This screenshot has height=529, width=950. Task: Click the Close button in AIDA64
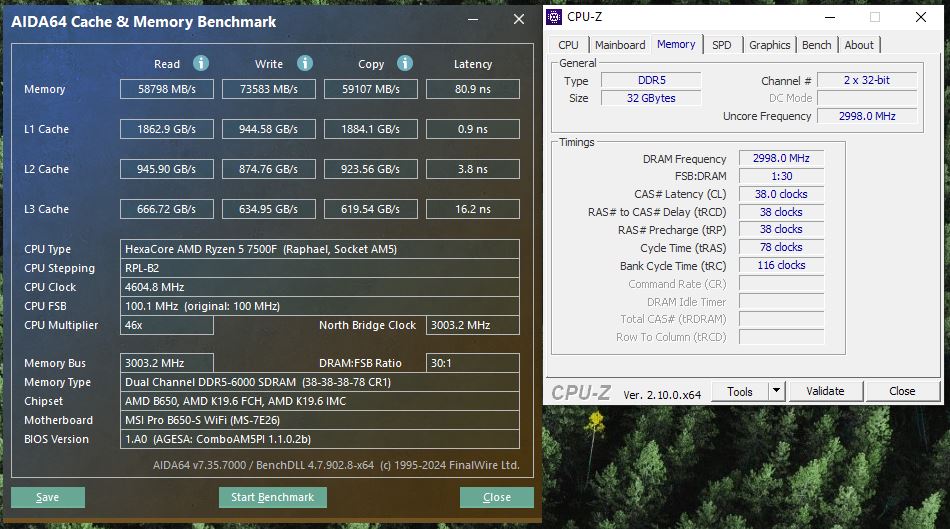point(497,497)
